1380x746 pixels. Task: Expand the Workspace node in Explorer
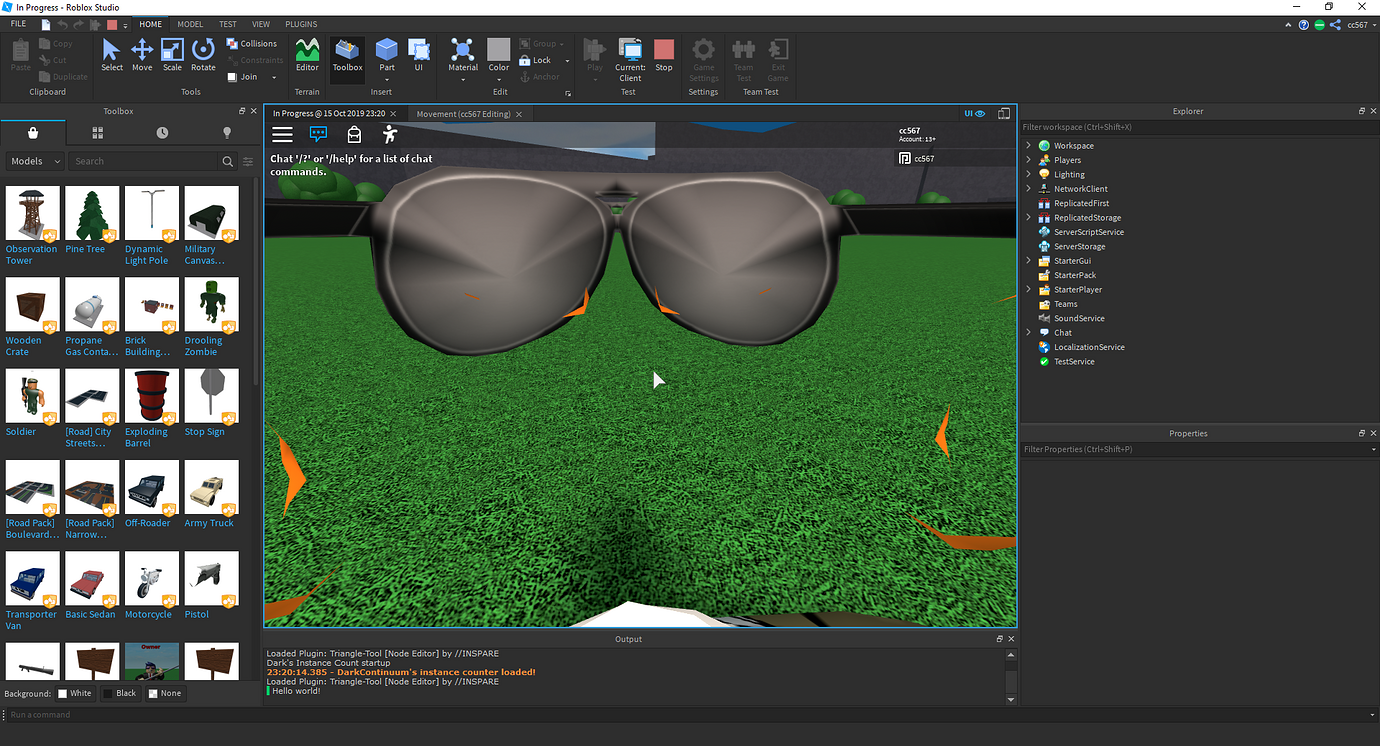pos(1028,146)
